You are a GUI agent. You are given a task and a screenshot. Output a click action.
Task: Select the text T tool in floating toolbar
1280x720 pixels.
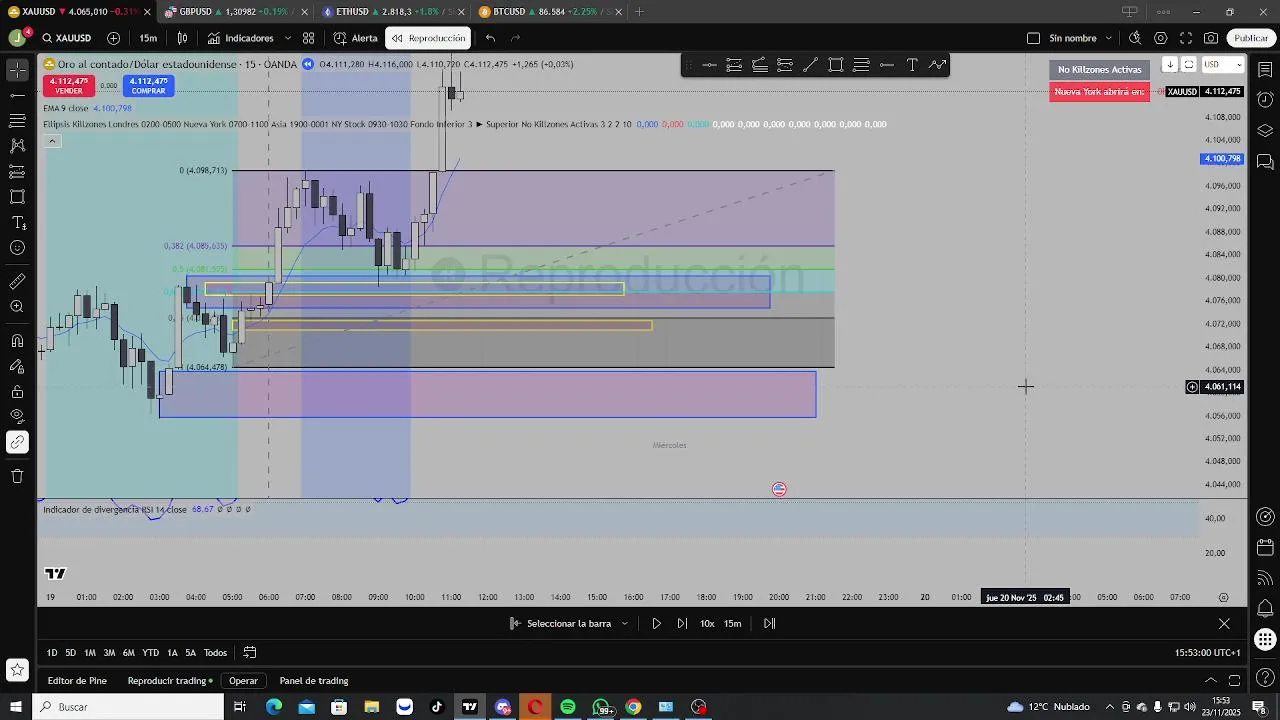912,65
